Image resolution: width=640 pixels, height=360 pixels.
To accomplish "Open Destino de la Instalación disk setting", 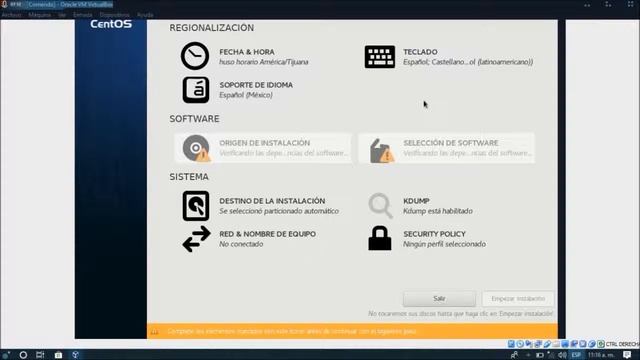I will click(x=260, y=206).
